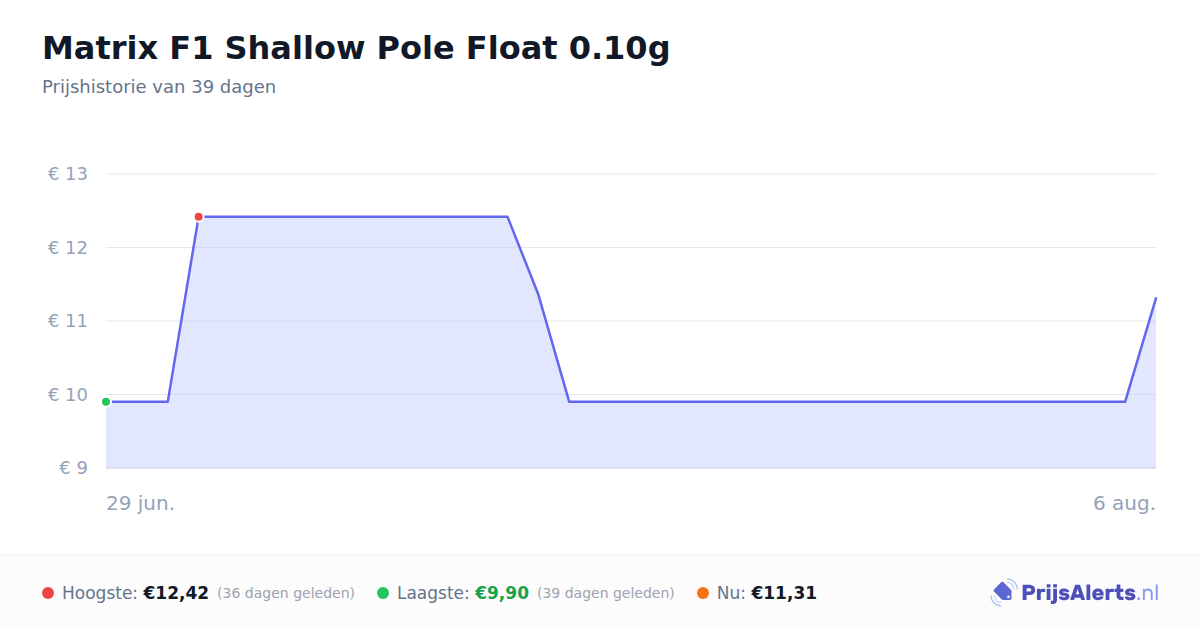Click the orange Nu legend dot
1200x630 pixels.
coord(703,593)
